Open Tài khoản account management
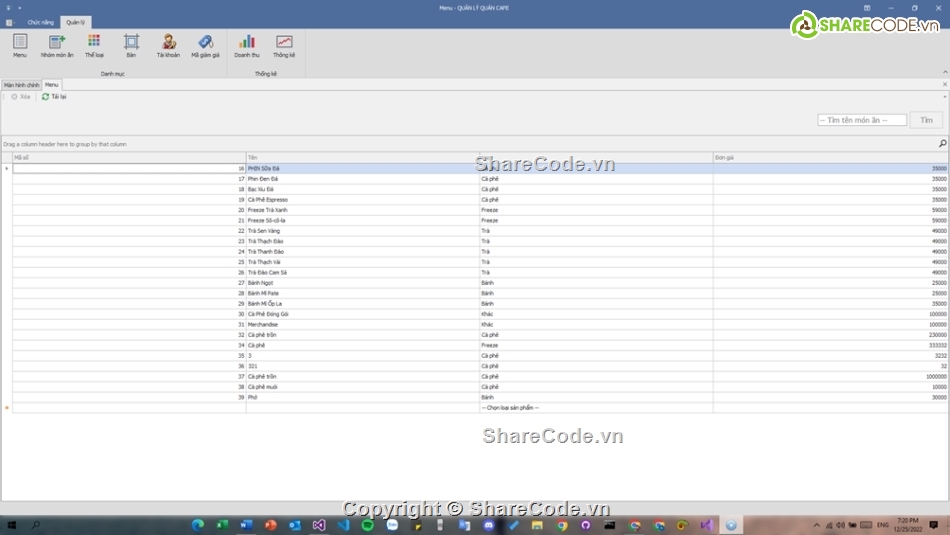Screen dimensions: 950x535 pos(168,42)
